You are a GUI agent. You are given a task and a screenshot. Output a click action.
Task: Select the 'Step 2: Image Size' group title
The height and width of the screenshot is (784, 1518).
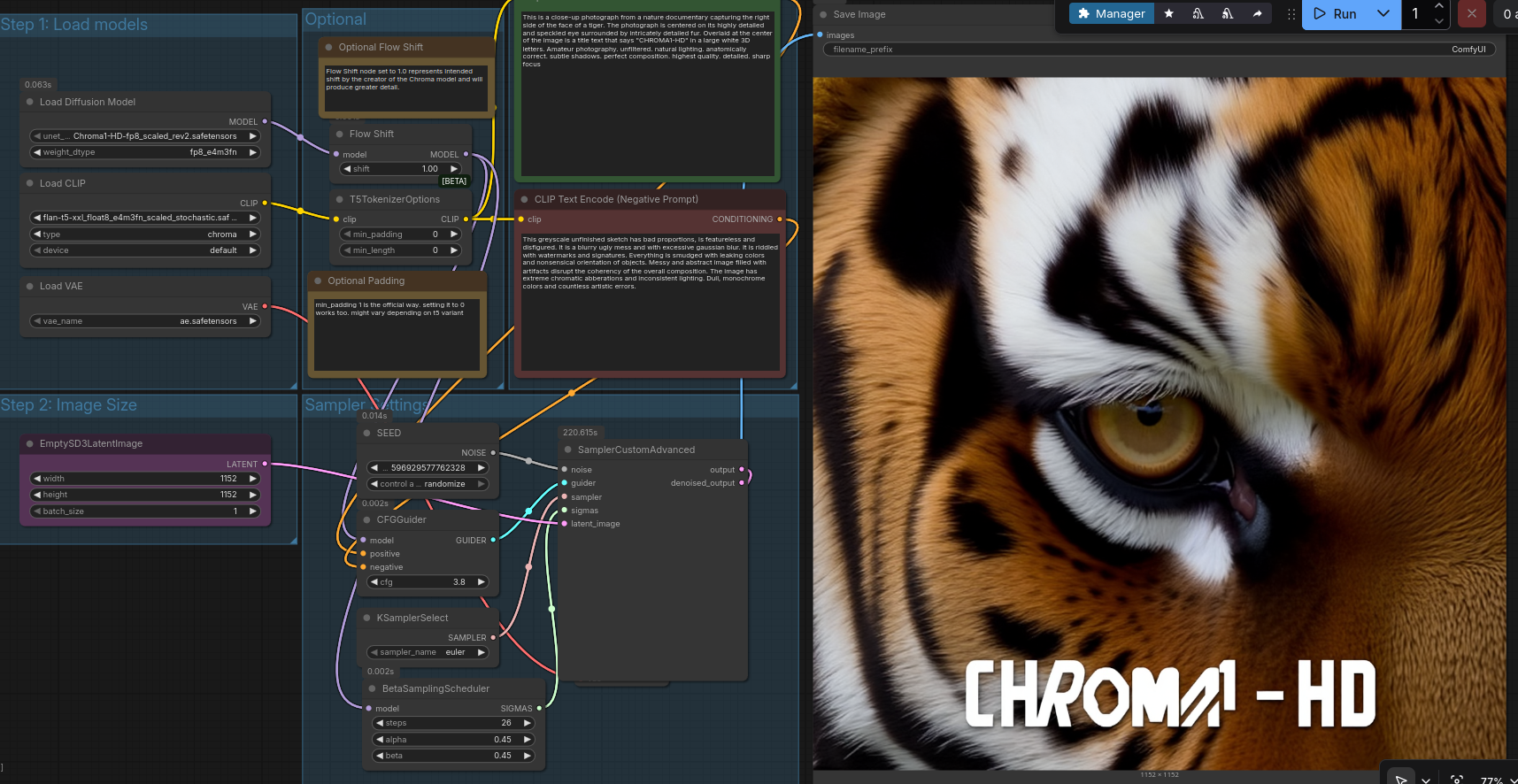(x=69, y=405)
